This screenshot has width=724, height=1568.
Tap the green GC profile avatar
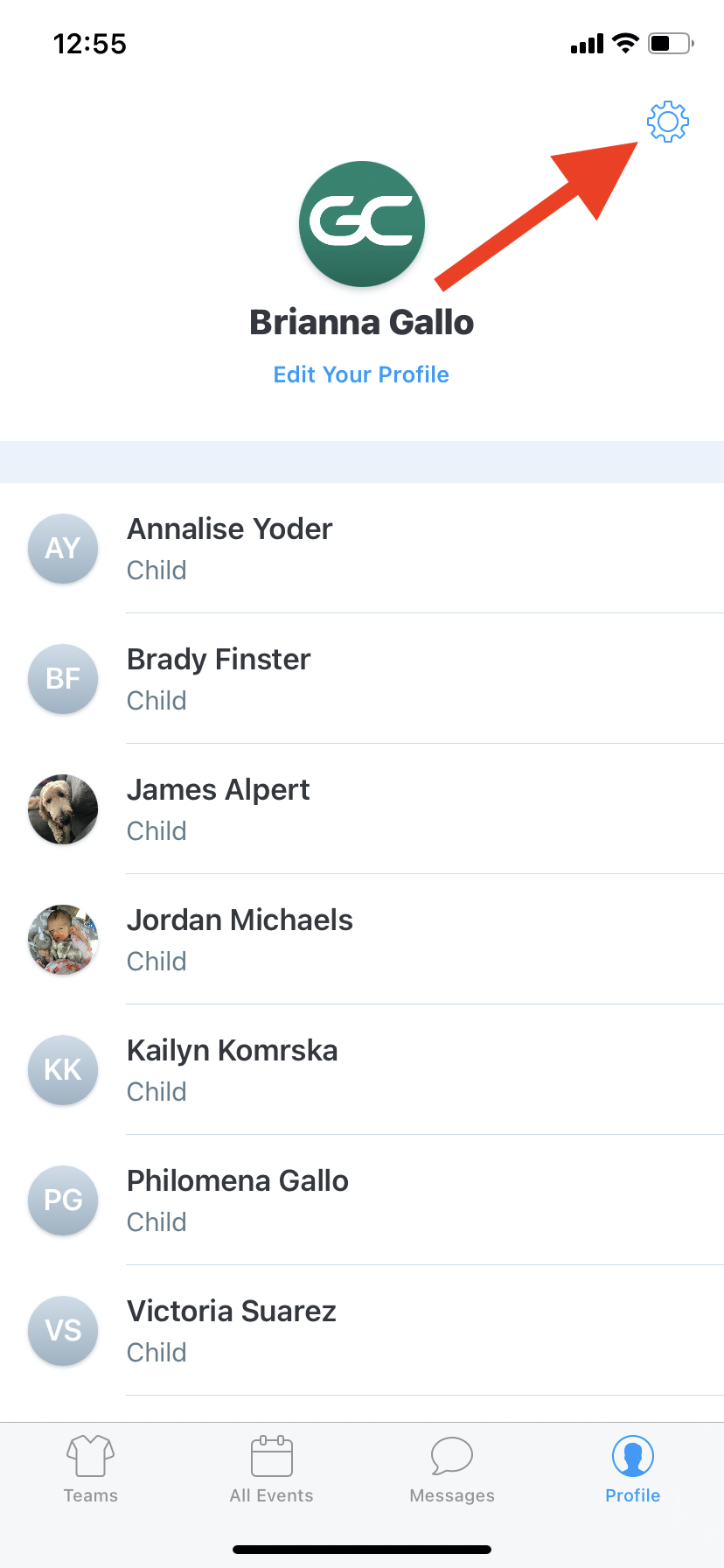(362, 224)
